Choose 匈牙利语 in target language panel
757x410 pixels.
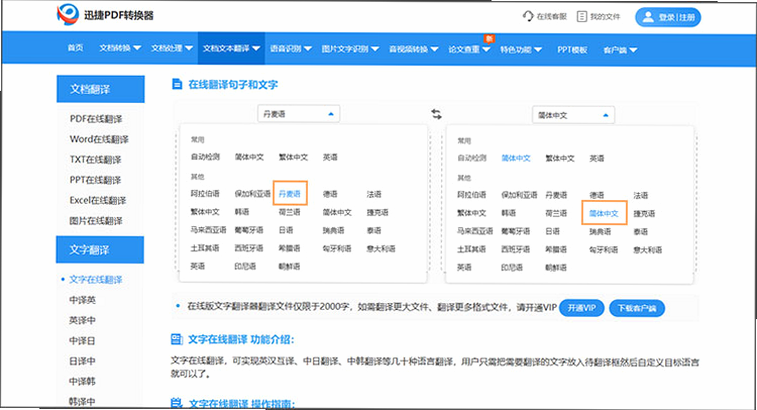(x=603, y=250)
